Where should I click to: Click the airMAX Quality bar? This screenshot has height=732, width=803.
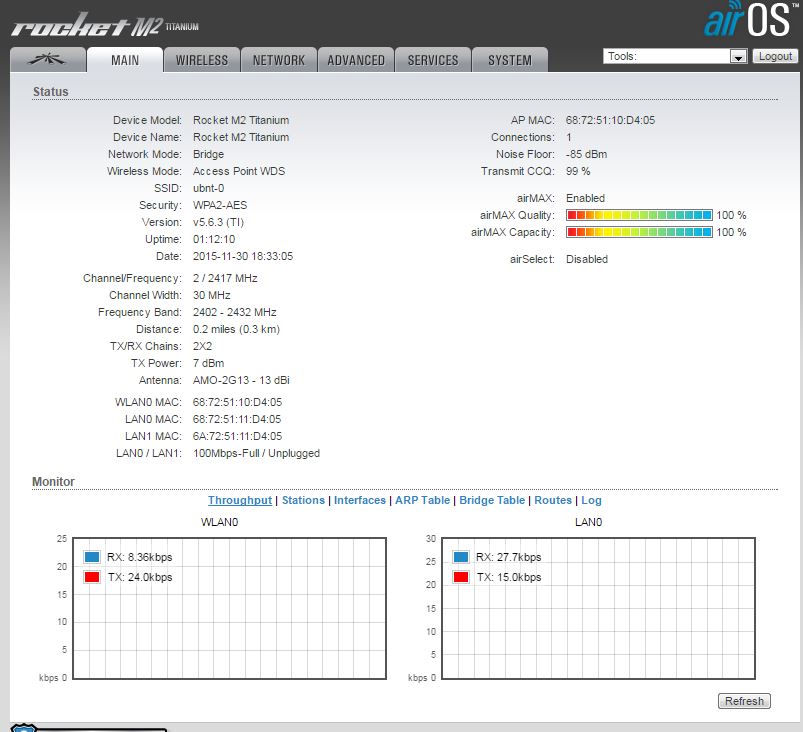point(639,215)
